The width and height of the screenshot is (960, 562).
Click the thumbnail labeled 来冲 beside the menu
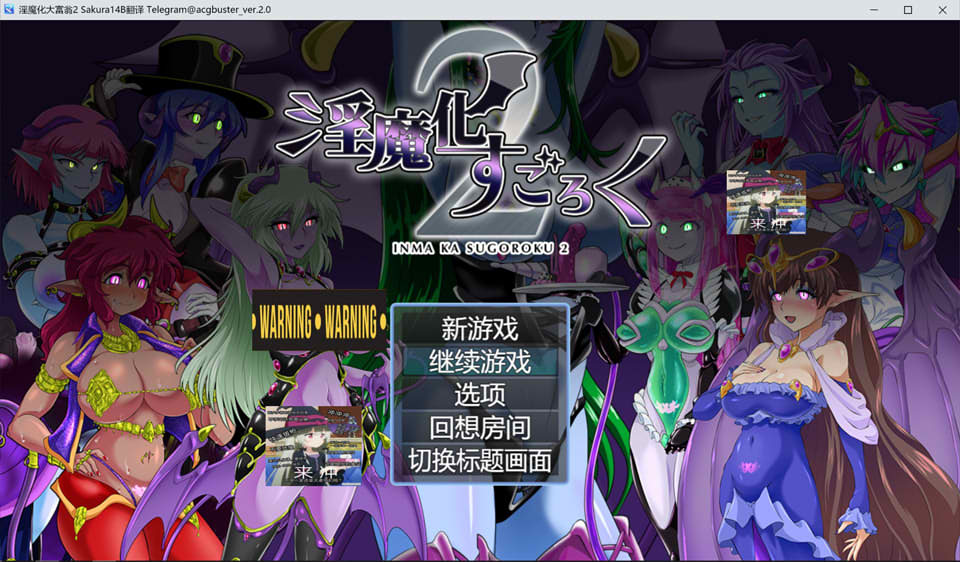coord(313,445)
